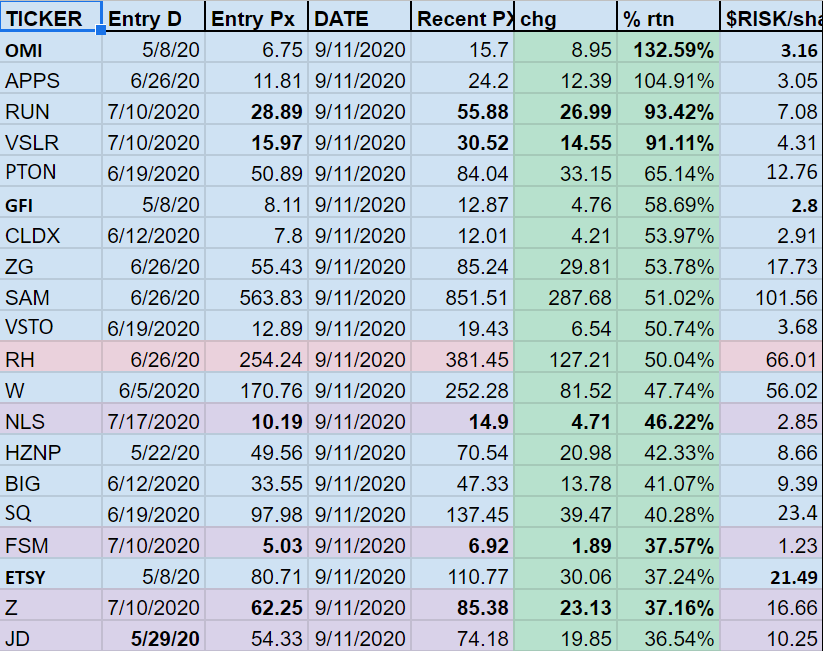Select the 36.54% return cell
Viewport: 823px width, 651px height.
(x=668, y=638)
